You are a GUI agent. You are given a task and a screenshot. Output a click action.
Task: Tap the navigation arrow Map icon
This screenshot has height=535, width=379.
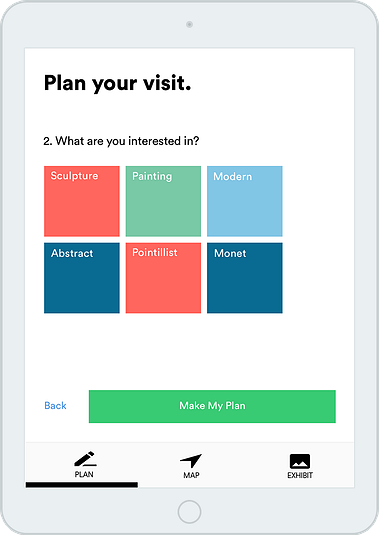tap(191, 461)
